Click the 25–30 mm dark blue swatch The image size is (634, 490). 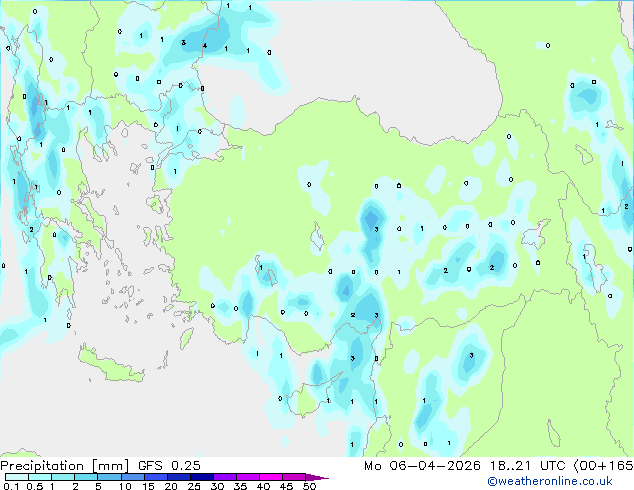[x=201, y=477]
